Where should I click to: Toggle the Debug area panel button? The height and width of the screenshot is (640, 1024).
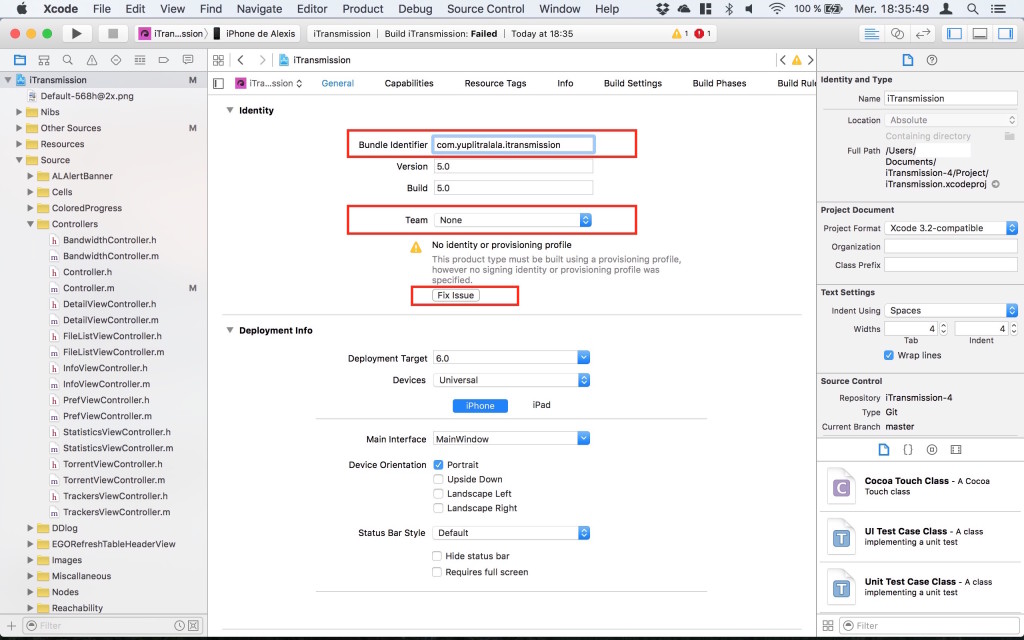pyautogui.click(x=980, y=33)
